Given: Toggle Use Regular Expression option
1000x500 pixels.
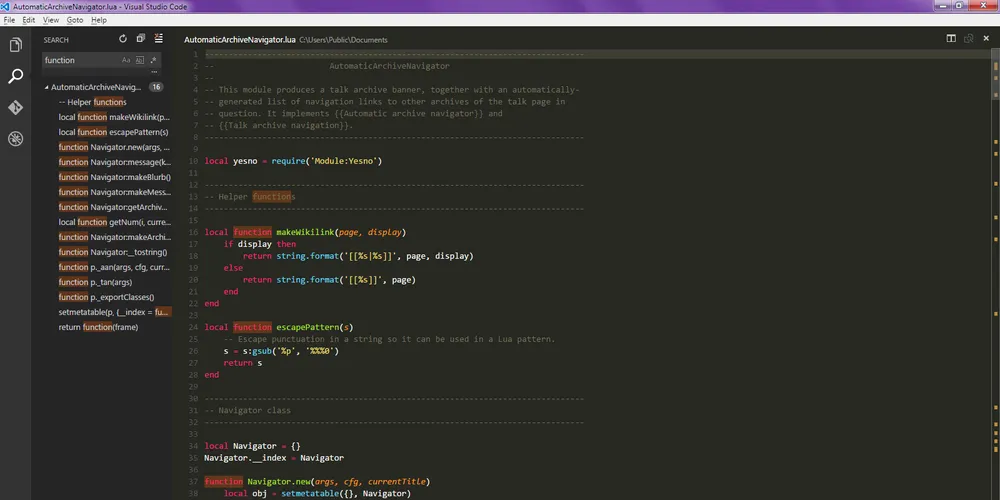Looking at the screenshot, I should [153, 60].
